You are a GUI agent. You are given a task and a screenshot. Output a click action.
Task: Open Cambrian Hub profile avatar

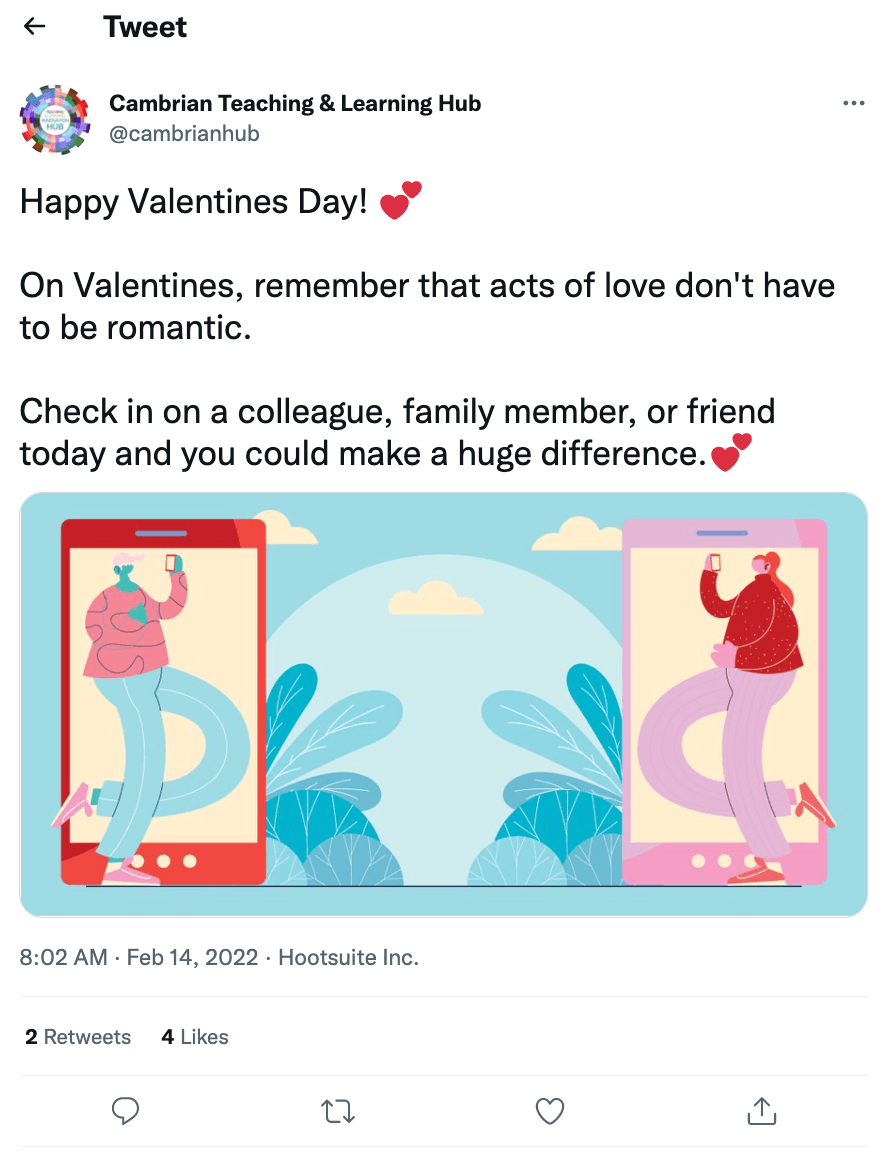(55, 118)
